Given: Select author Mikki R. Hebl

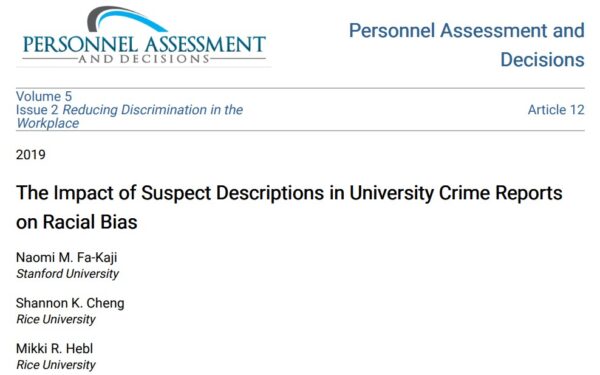Looking at the screenshot, I should 54,349.
